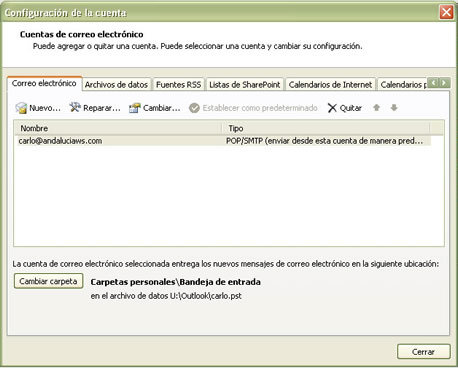Close the Configuración de la cuenta dialog
The image size is (458, 368).
(446, 13)
